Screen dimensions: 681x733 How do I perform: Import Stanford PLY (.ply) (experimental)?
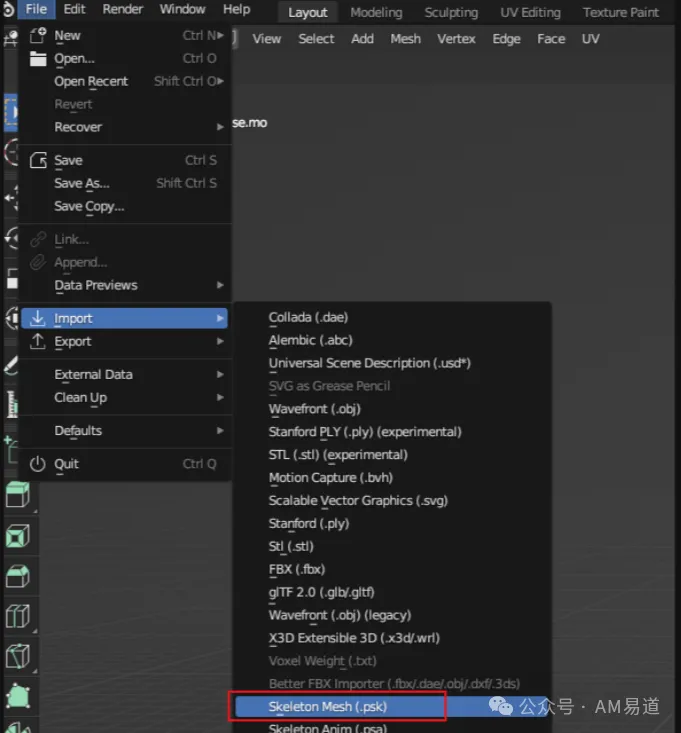click(365, 432)
